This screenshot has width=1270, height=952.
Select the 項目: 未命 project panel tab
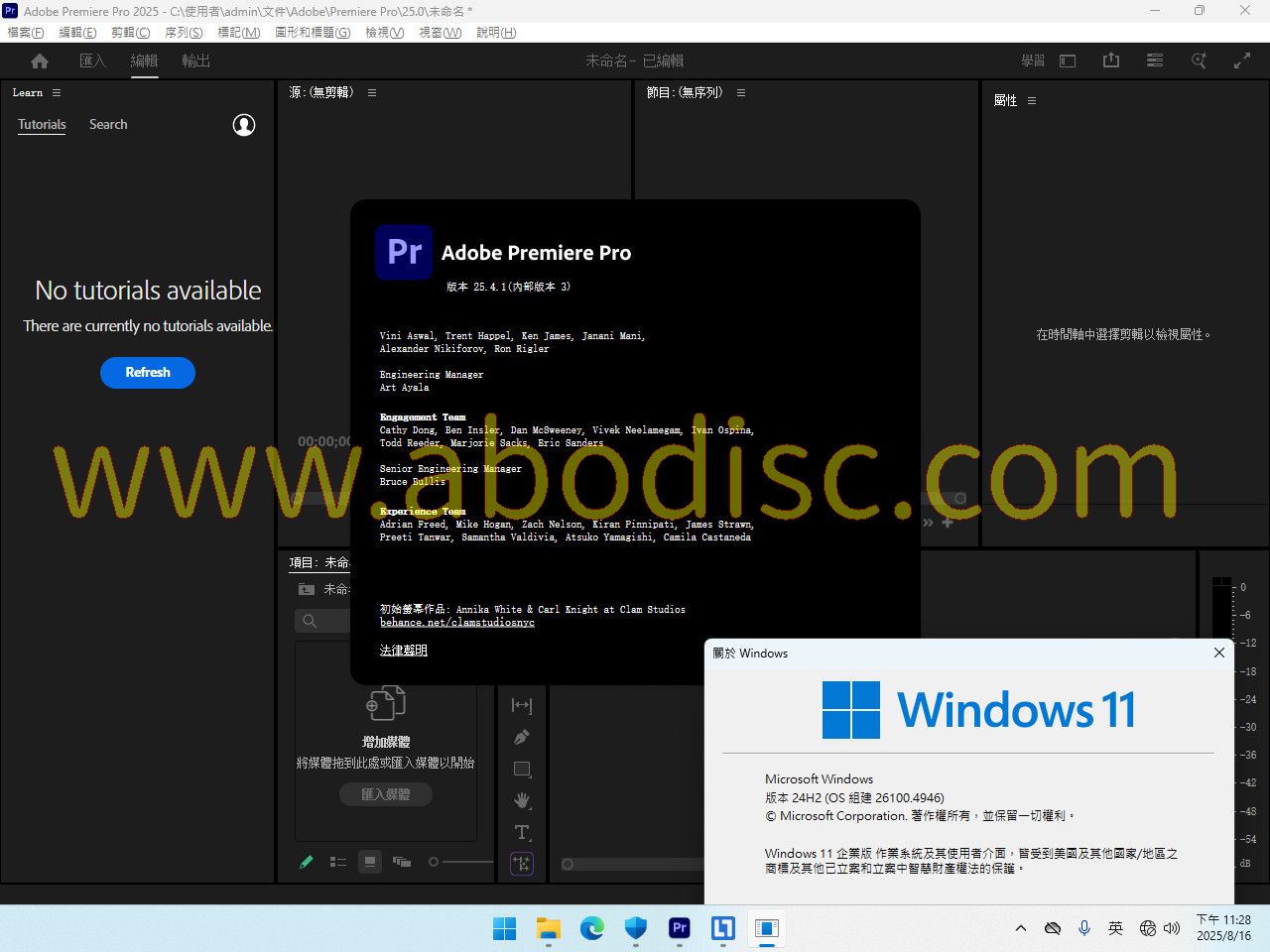[x=319, y=562]
